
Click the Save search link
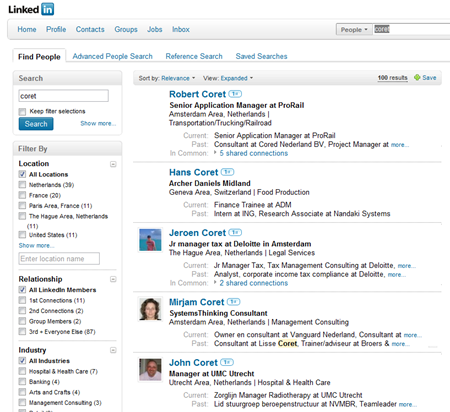click(429, 78)
